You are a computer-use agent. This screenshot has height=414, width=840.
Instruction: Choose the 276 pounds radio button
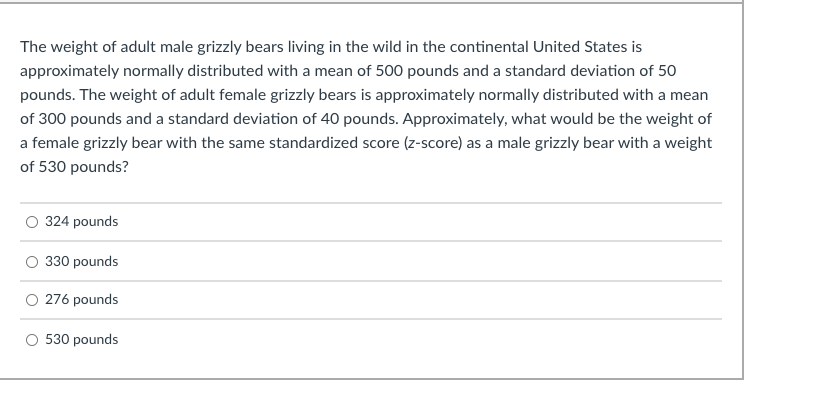click(x=33, y=300)
